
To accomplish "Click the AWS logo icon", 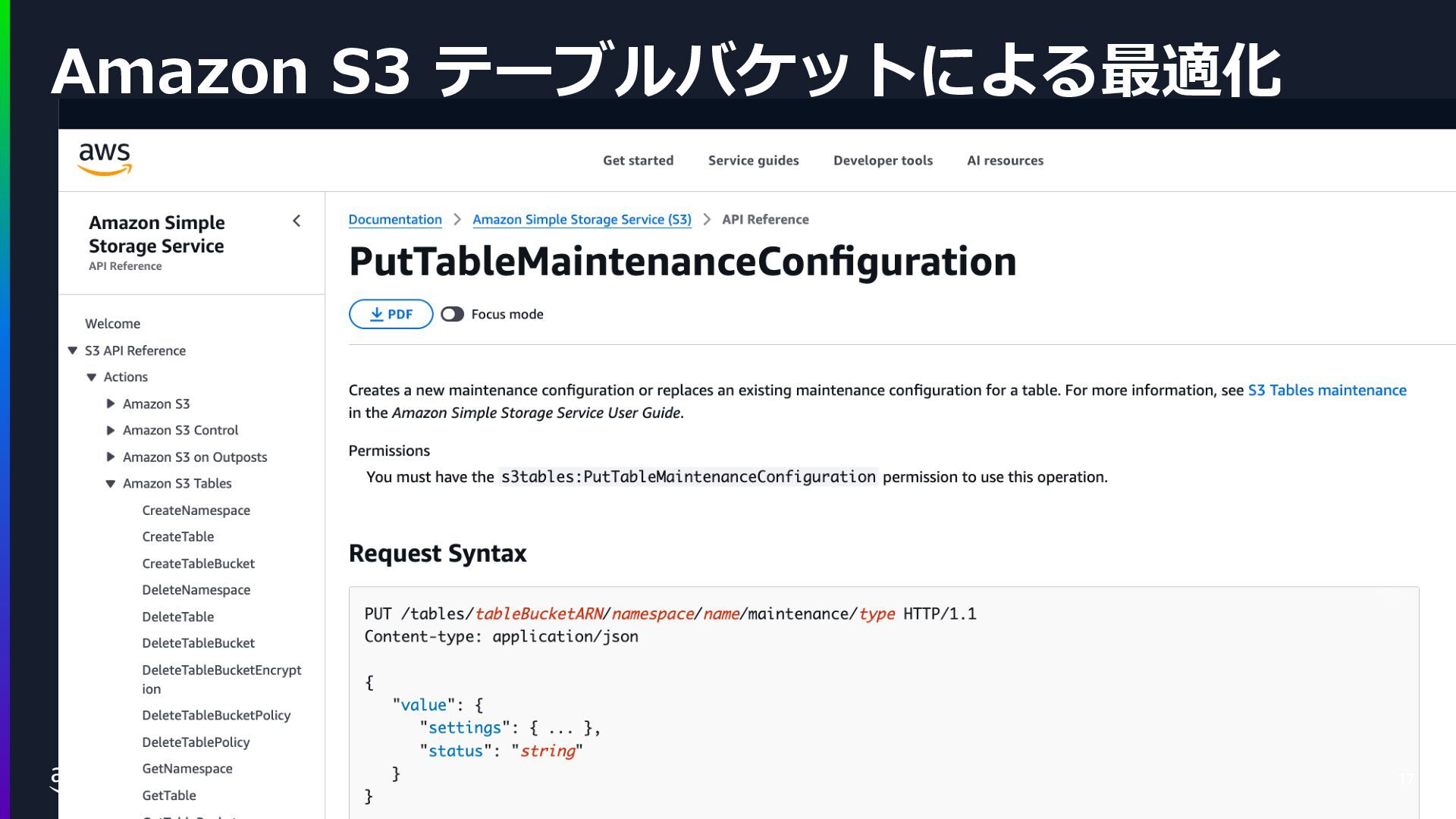I will pos(105,159).
